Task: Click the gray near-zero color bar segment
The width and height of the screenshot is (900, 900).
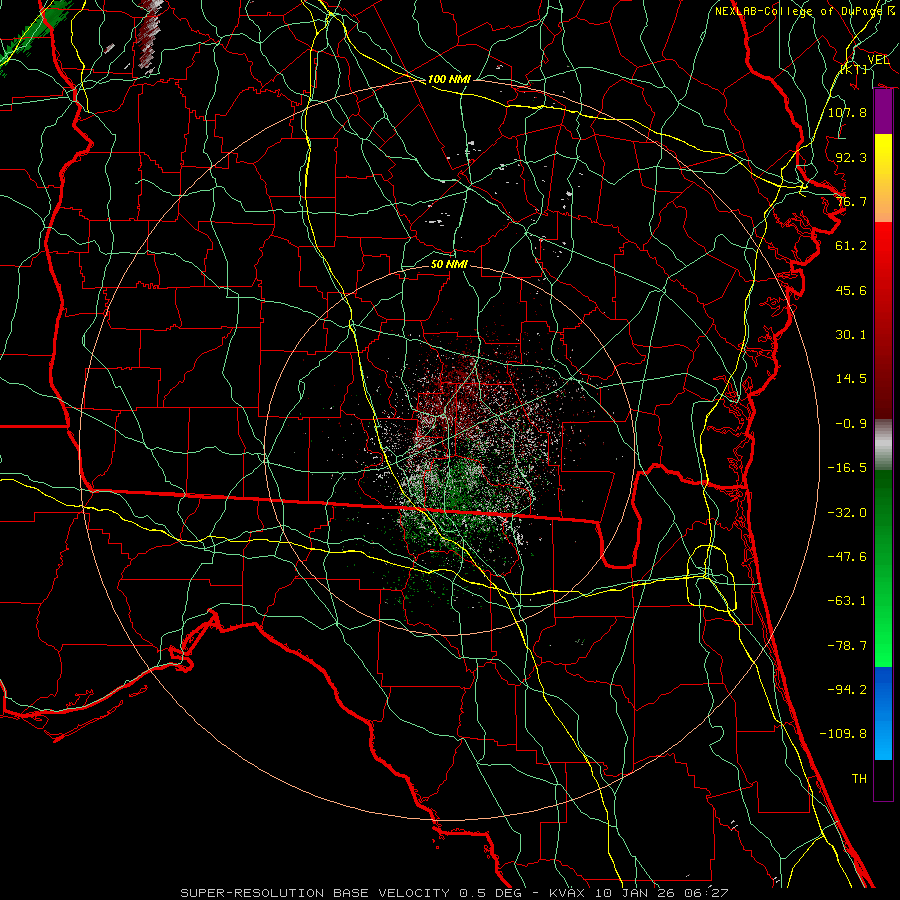Action: tap(883, 445)
